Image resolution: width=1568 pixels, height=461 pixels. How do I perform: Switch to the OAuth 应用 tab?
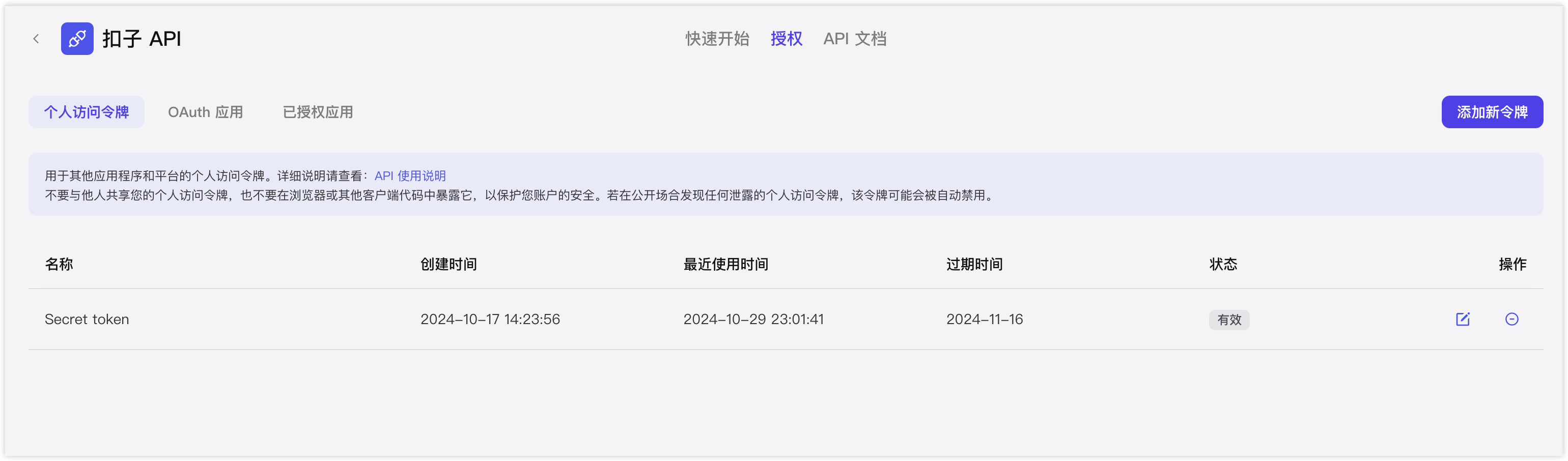206,112
